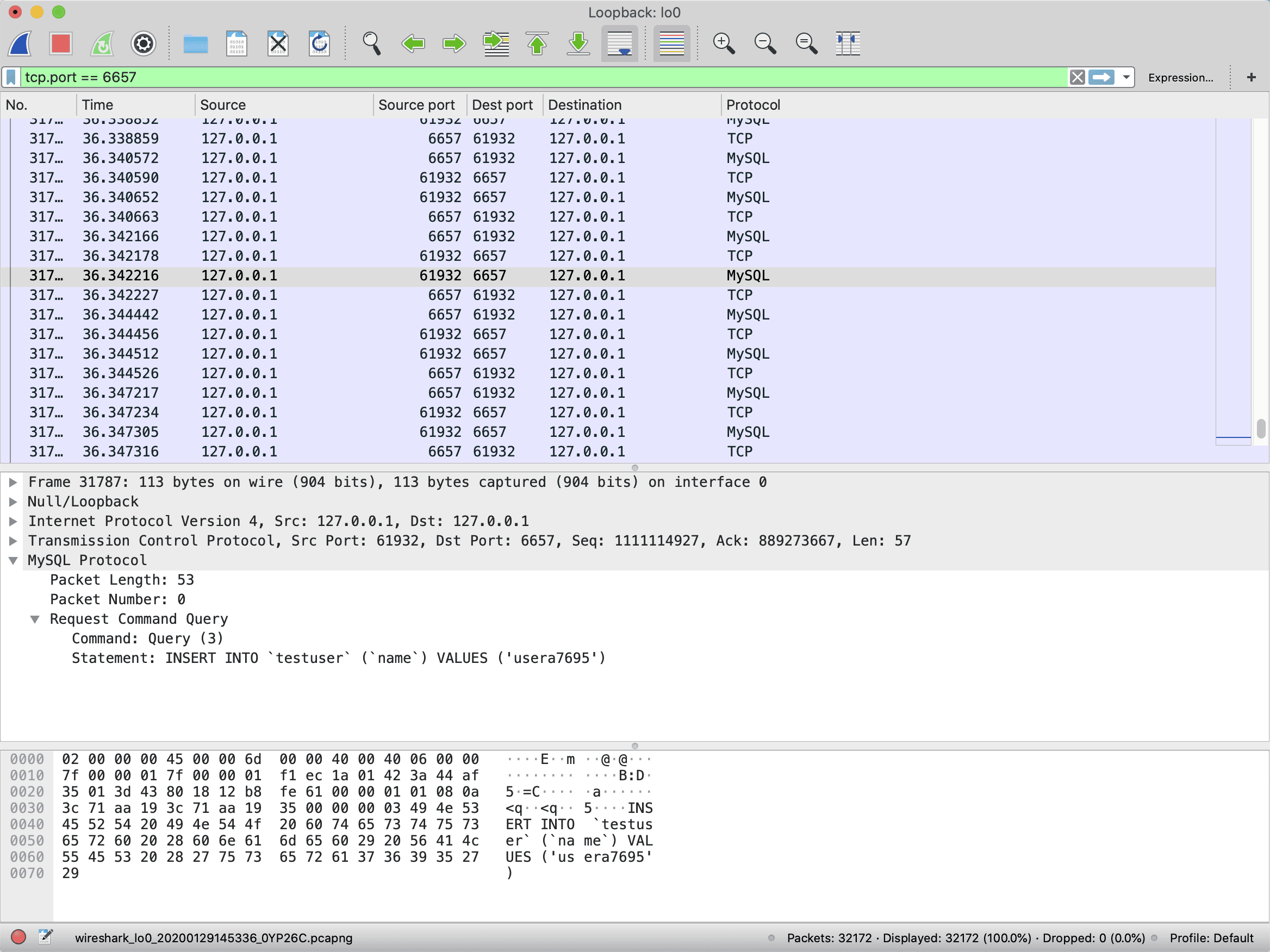1270x952 pixels.
Task: Click the resize columns icon
Action: click(848, 43)
